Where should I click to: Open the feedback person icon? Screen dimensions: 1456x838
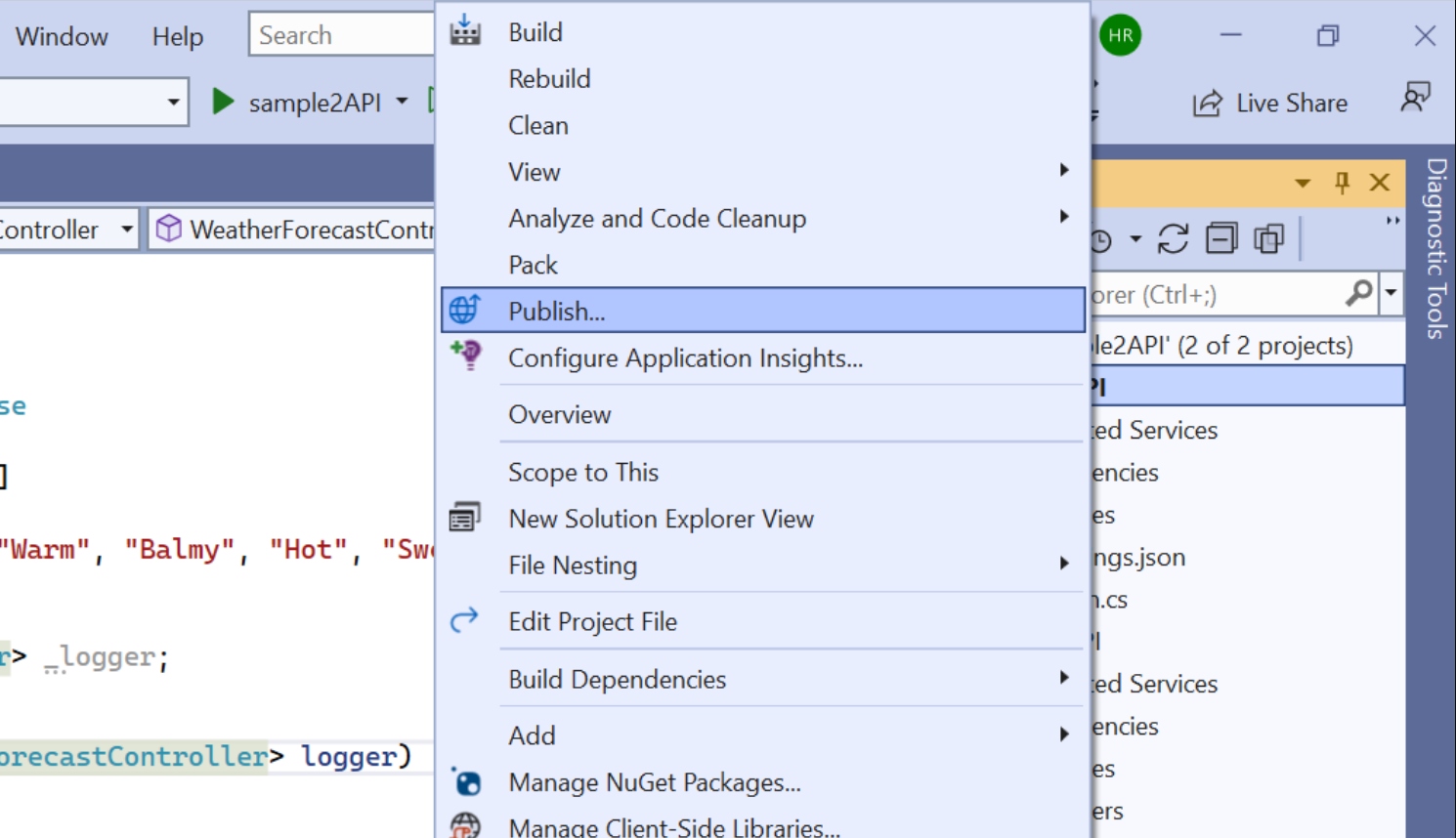coord(1415,98)
